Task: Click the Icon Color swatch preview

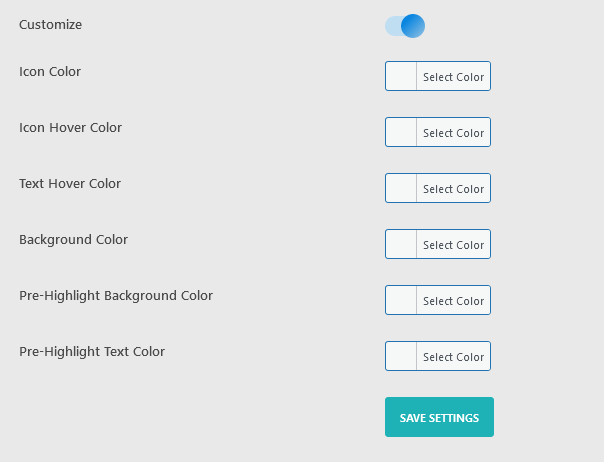Action: (401, 77)
